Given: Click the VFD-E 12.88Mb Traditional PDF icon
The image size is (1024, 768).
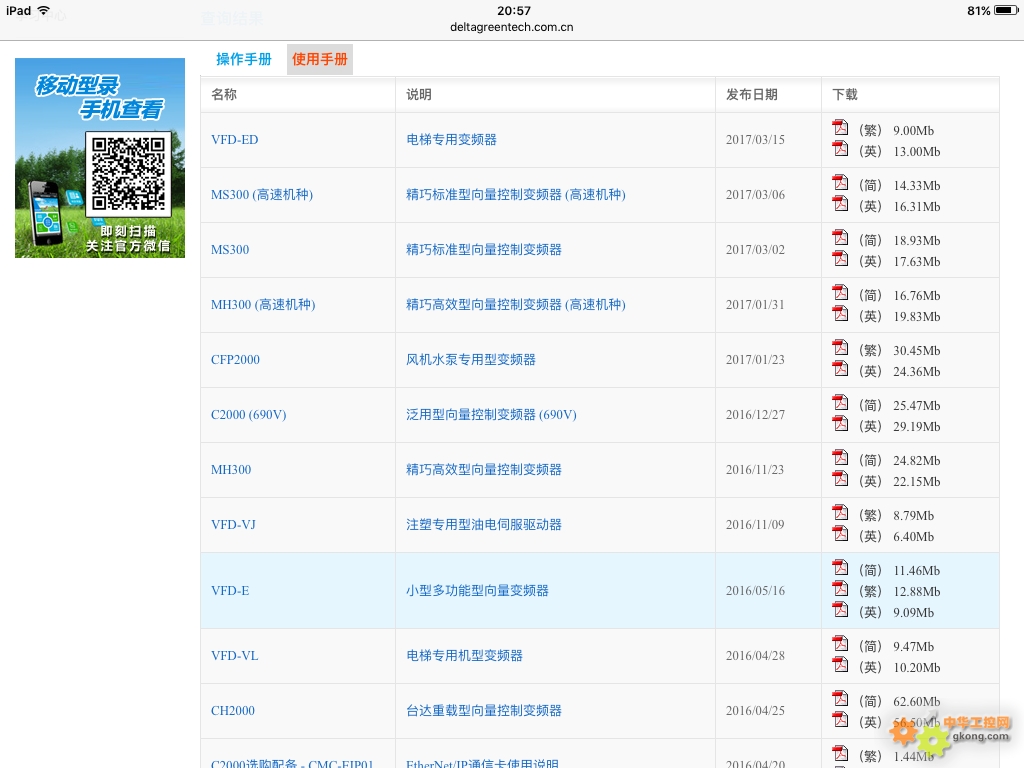Looking at the screenshot, I should [x=840, y=589].
